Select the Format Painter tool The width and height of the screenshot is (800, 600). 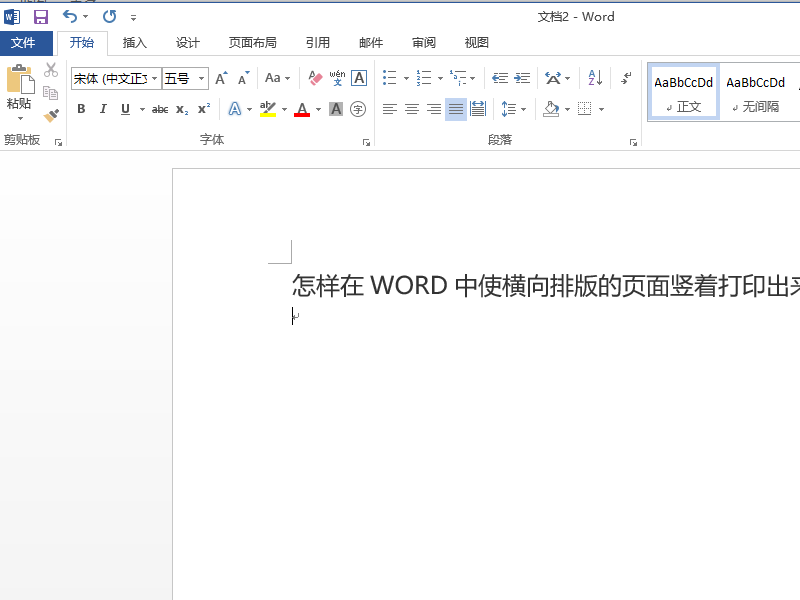(x=51, y=116)
